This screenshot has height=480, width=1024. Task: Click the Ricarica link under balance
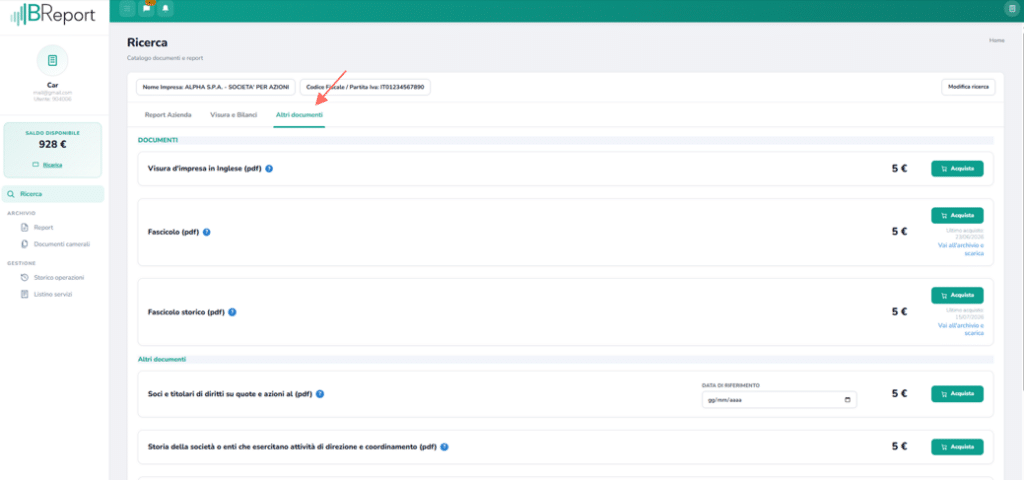coord(52,165)
